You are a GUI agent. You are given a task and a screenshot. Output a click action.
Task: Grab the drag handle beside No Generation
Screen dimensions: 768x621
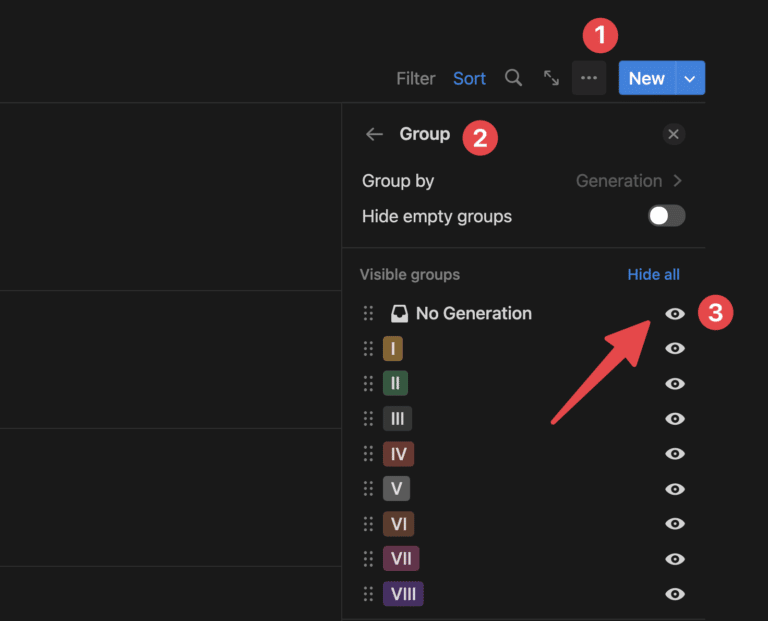[x=368, y=313]
